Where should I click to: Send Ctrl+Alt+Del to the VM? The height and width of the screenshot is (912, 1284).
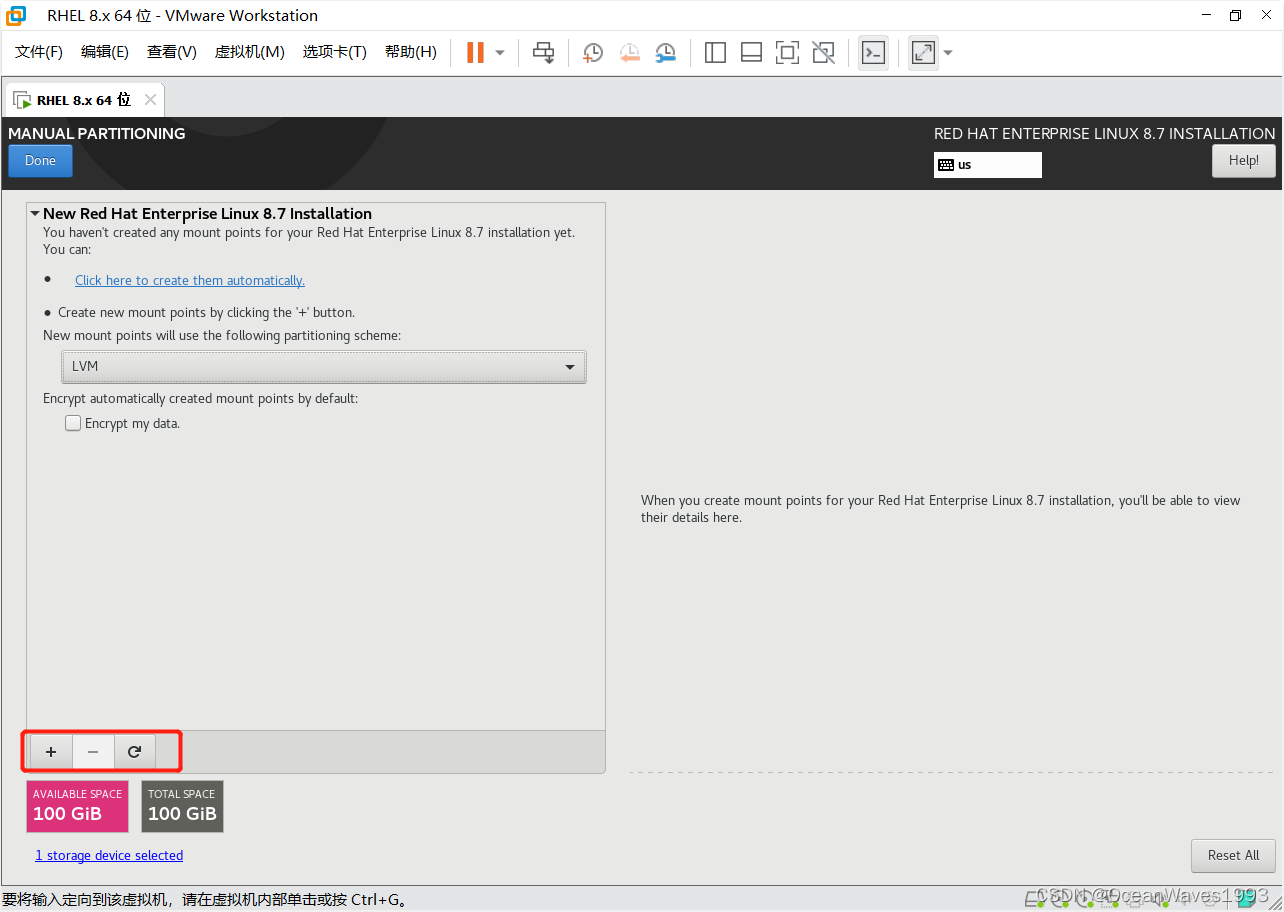point(543,53)
